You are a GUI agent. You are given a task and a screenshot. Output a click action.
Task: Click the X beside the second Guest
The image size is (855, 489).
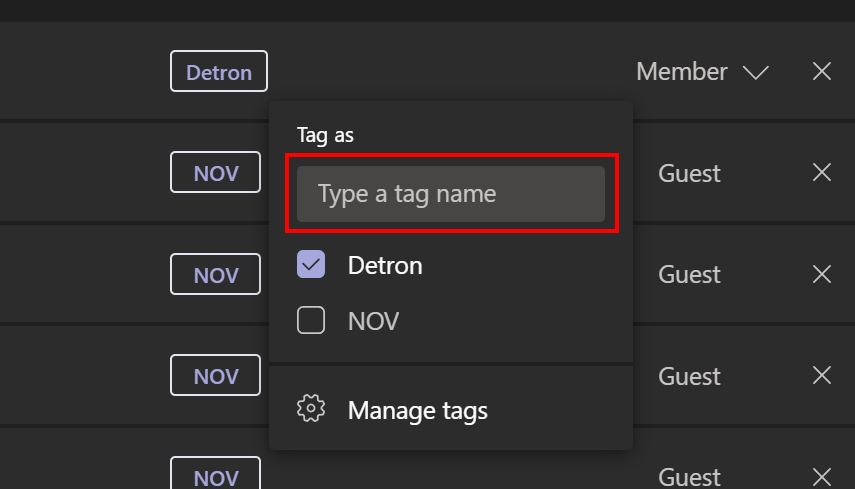coord(821,274)
